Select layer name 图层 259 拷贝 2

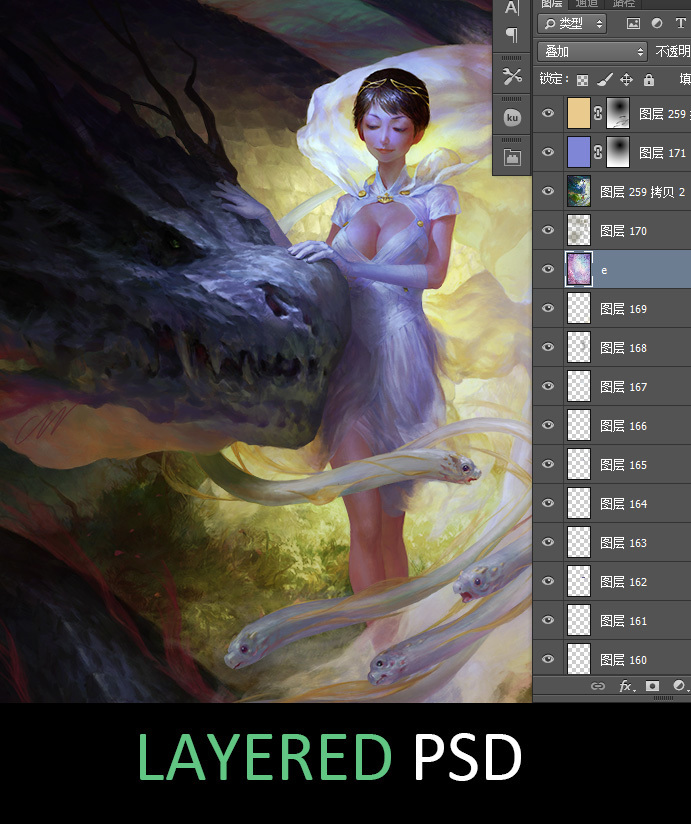click(643, 192)
